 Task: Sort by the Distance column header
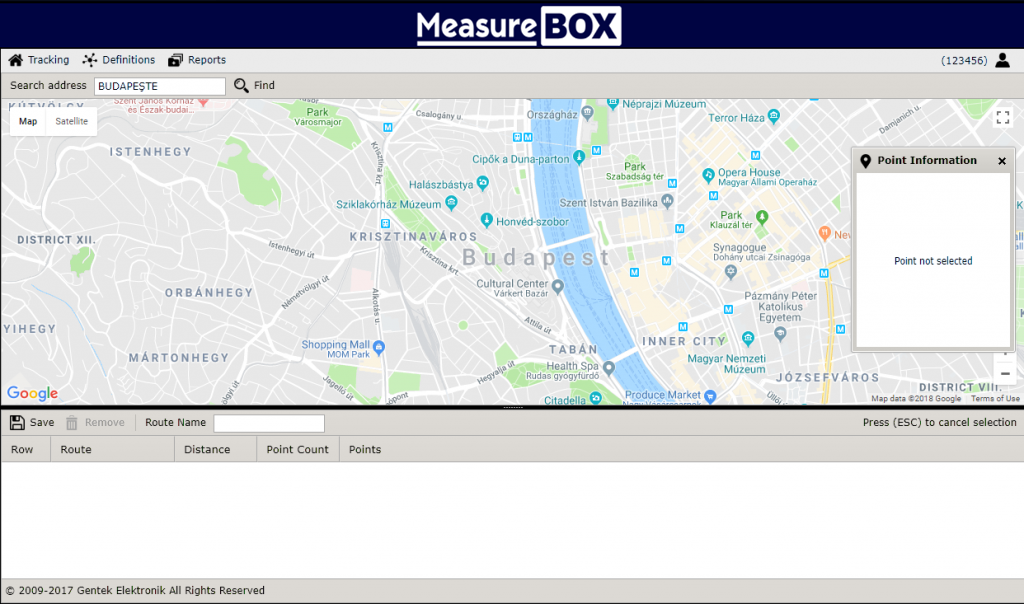pos(207,449)
